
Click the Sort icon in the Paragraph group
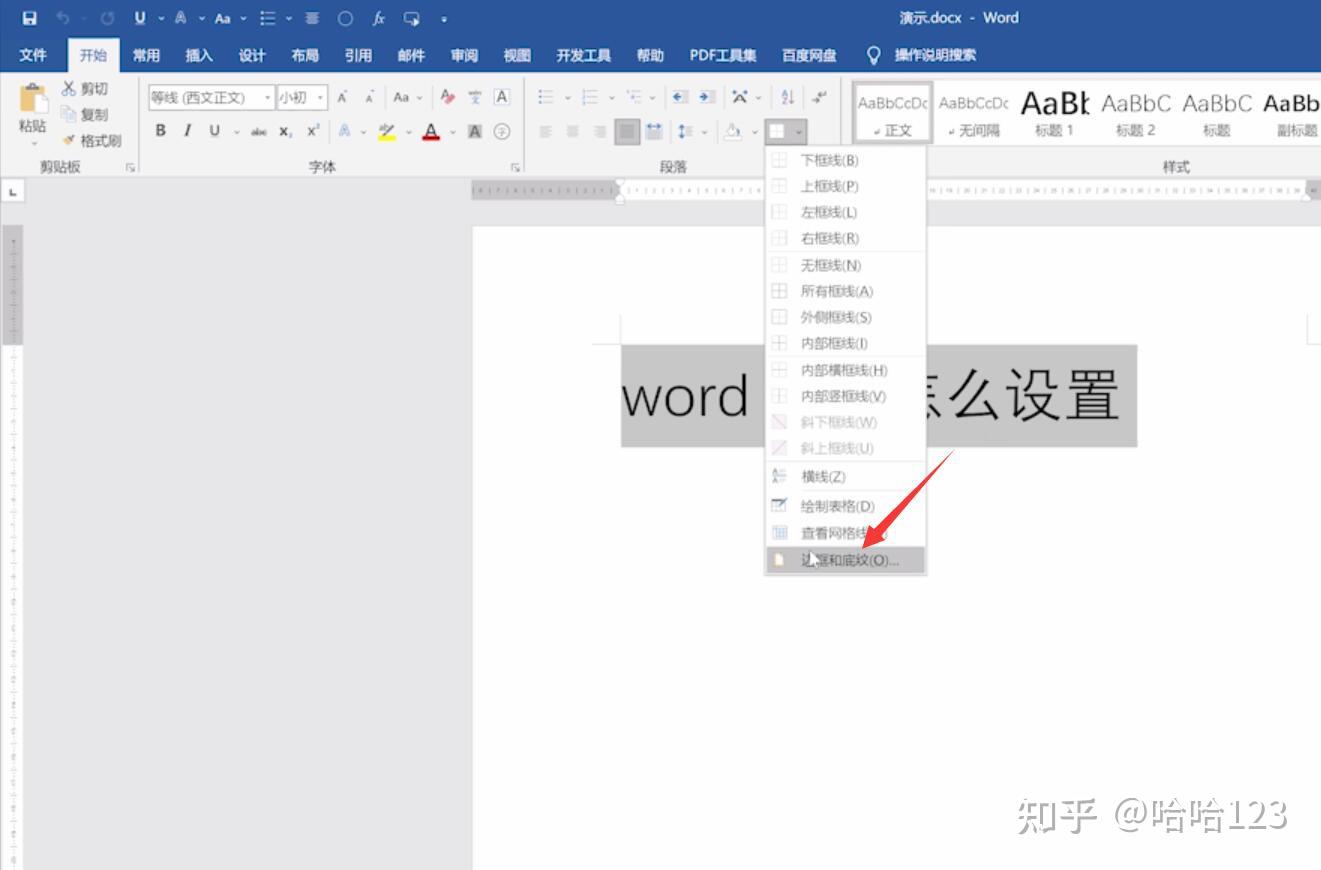tap(788, 97)
